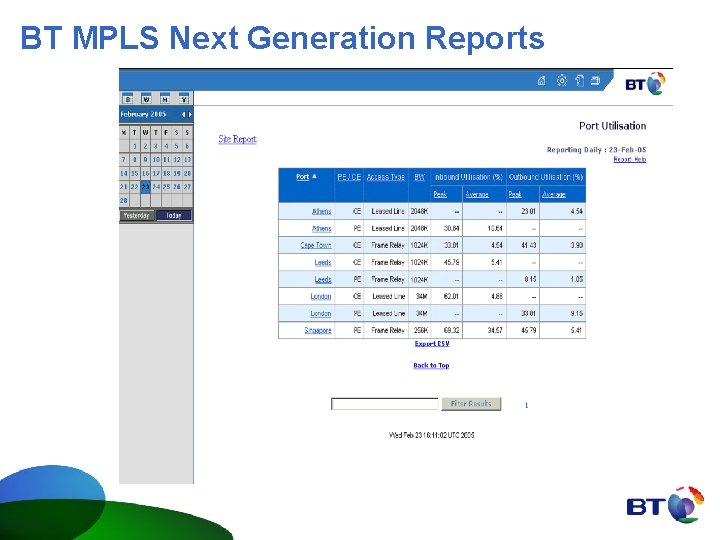Sort by the BW column header
Image resolution: width=720 pixels, height=540 pixels.
[419, 177]
